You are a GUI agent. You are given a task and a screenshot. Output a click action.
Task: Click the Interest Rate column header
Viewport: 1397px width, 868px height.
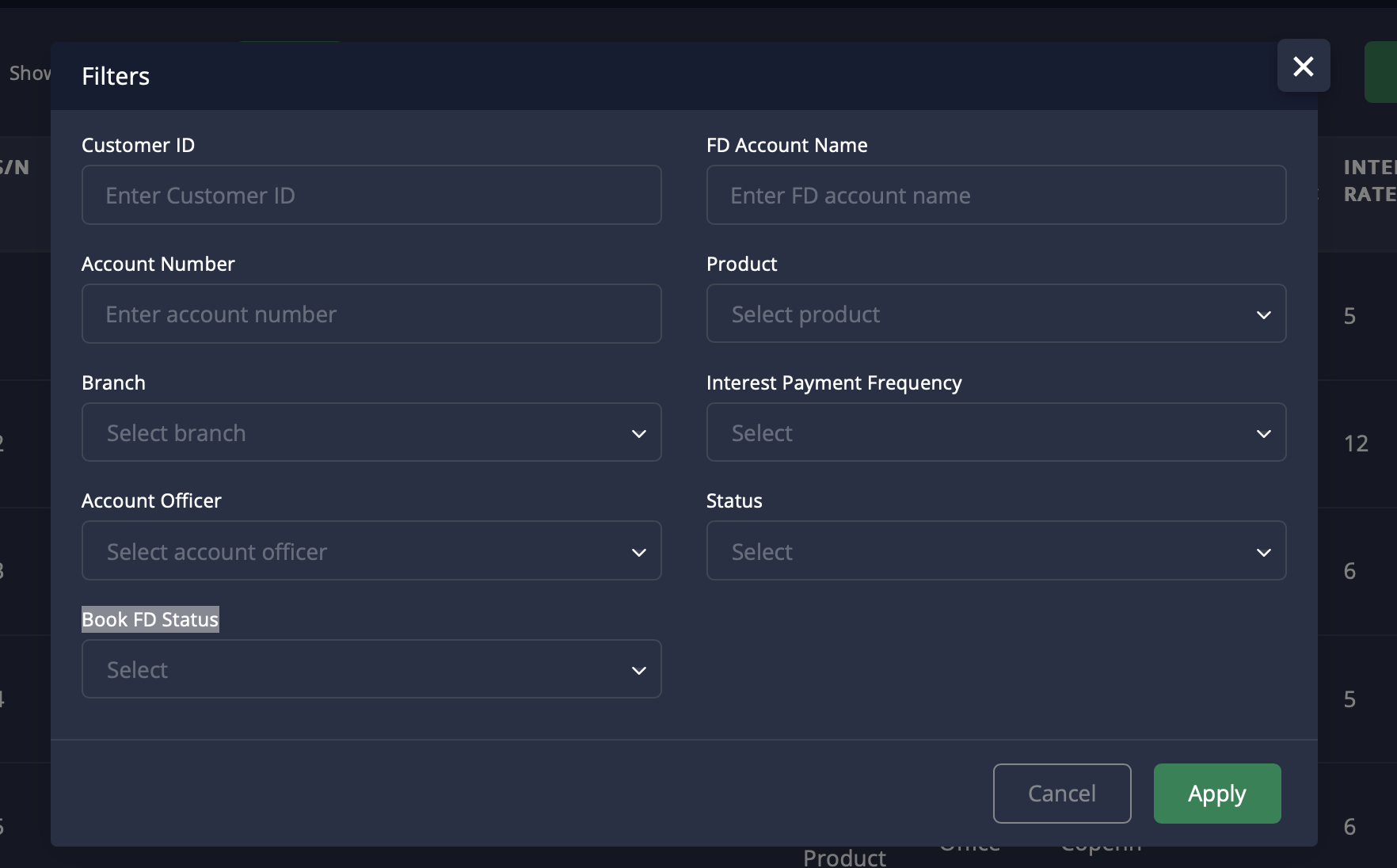tap(1368, 181)
